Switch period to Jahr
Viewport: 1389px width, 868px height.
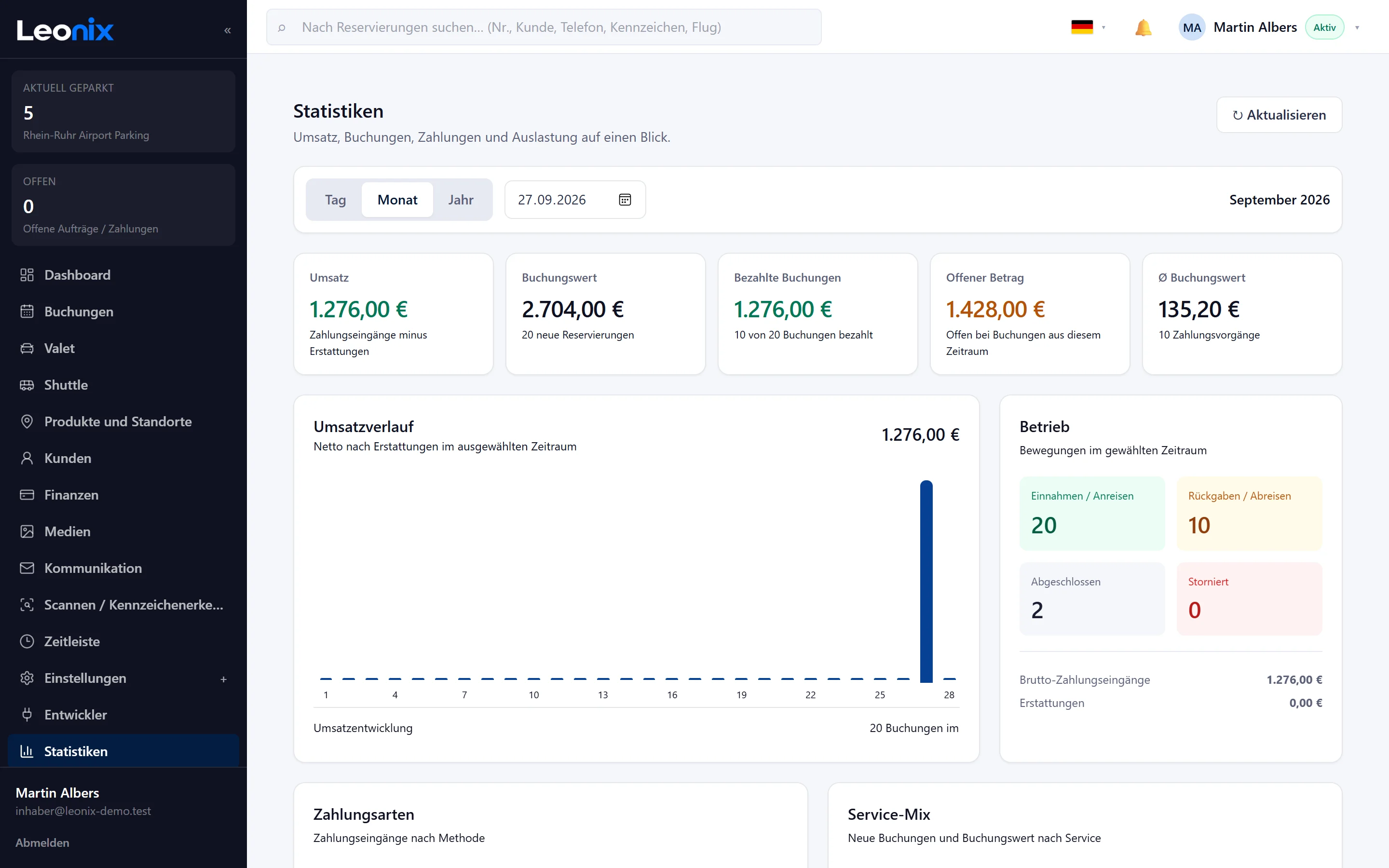click(461, 200)
